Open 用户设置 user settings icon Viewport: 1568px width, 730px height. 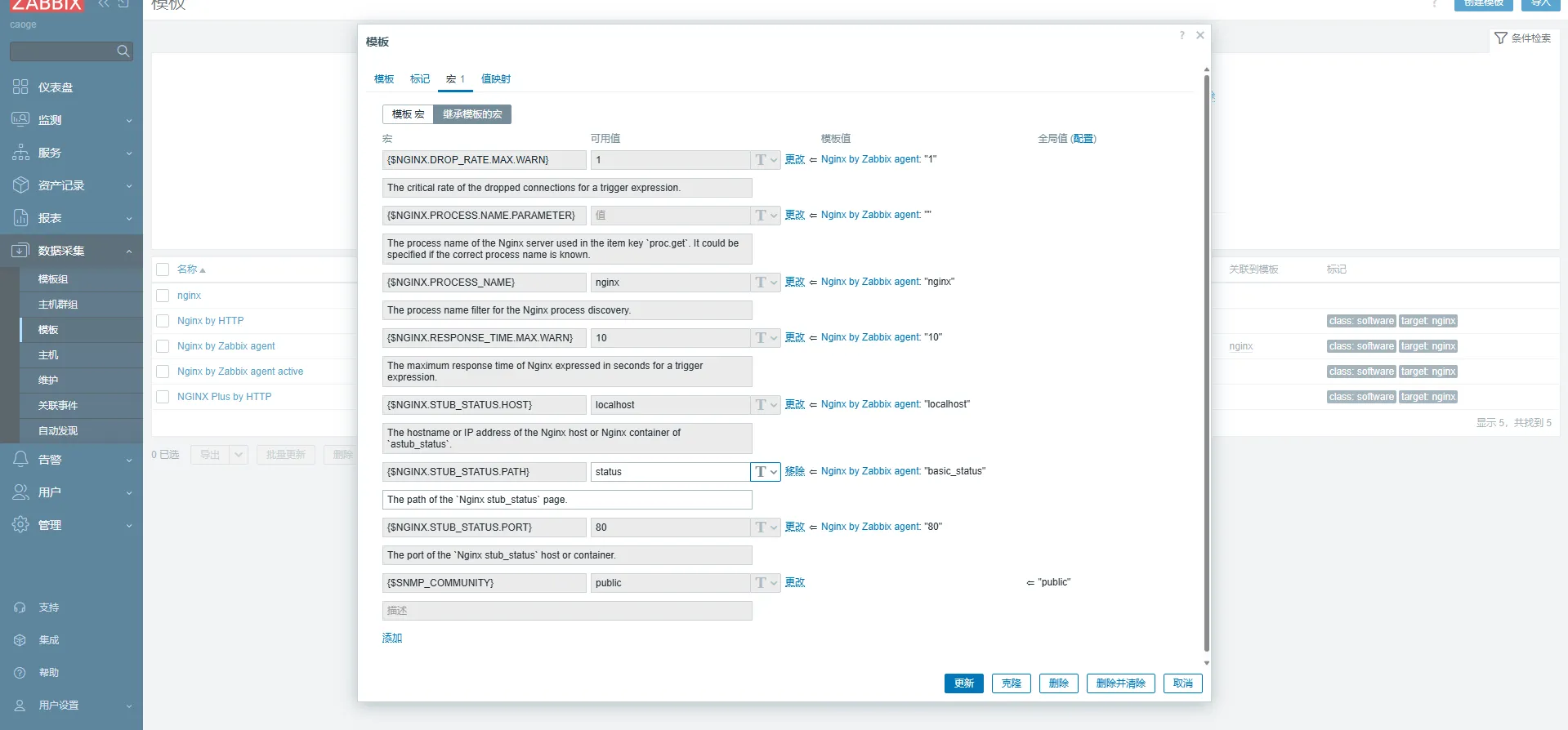pos(20,706)
